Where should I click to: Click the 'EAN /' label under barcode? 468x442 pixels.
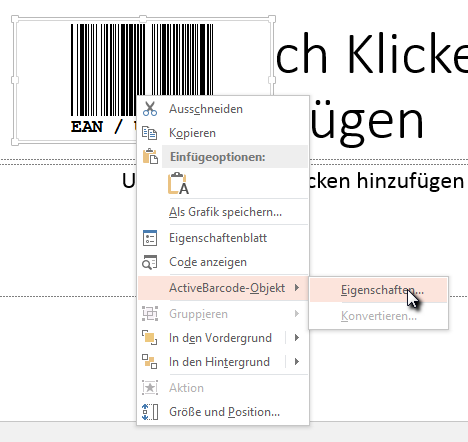[x=96, y=127]
